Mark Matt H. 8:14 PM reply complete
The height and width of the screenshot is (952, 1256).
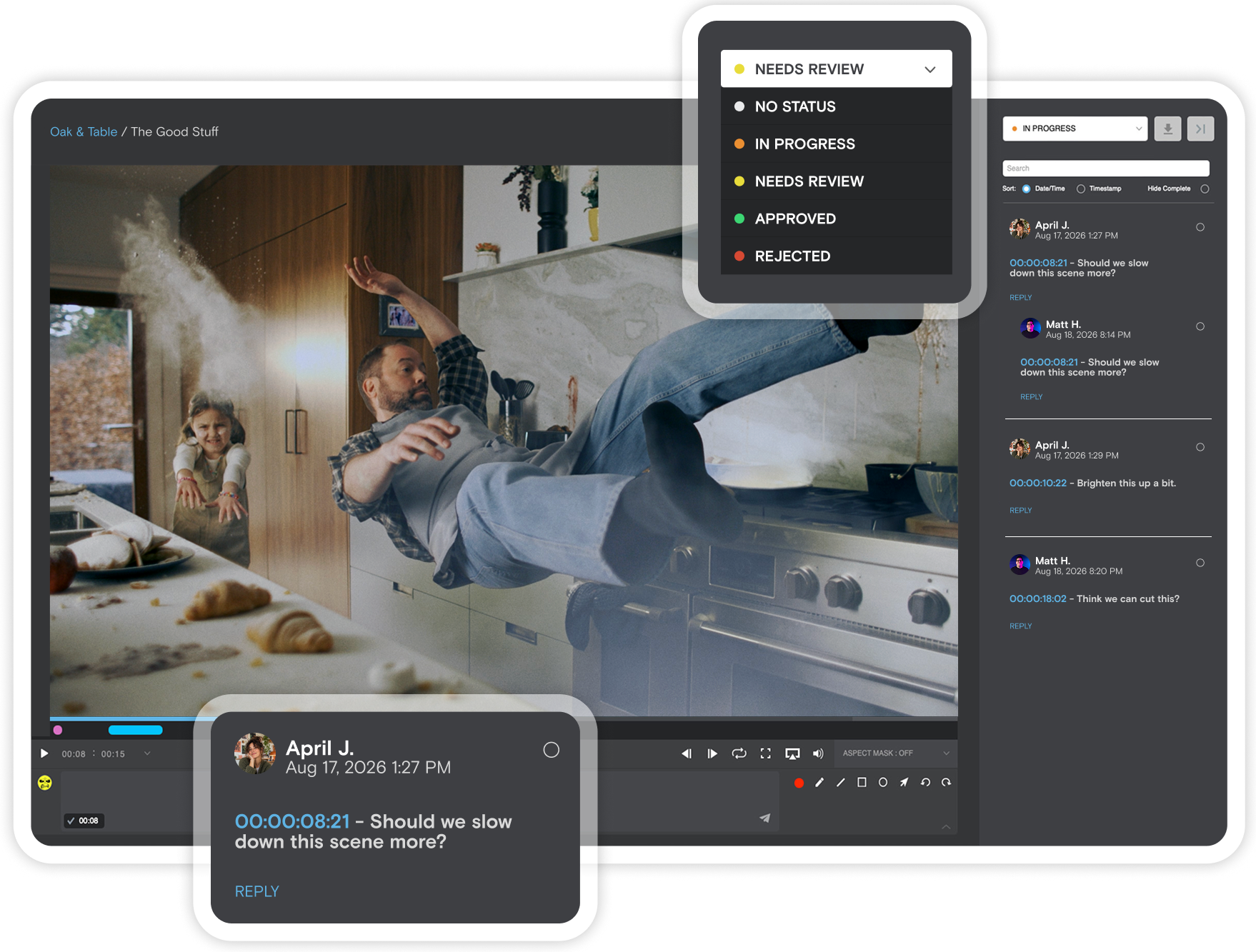pos(1200,326)
